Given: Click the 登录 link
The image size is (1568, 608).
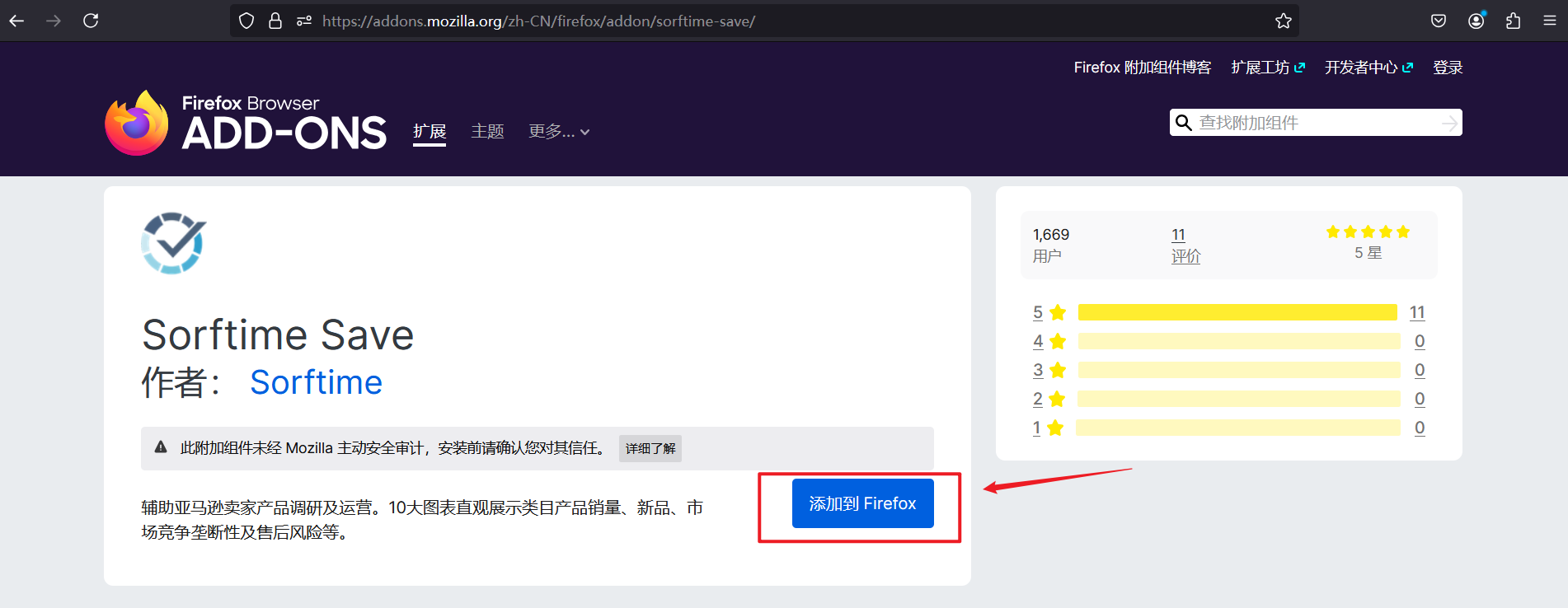Looking at the screenshot, I should coord(1448,68).
